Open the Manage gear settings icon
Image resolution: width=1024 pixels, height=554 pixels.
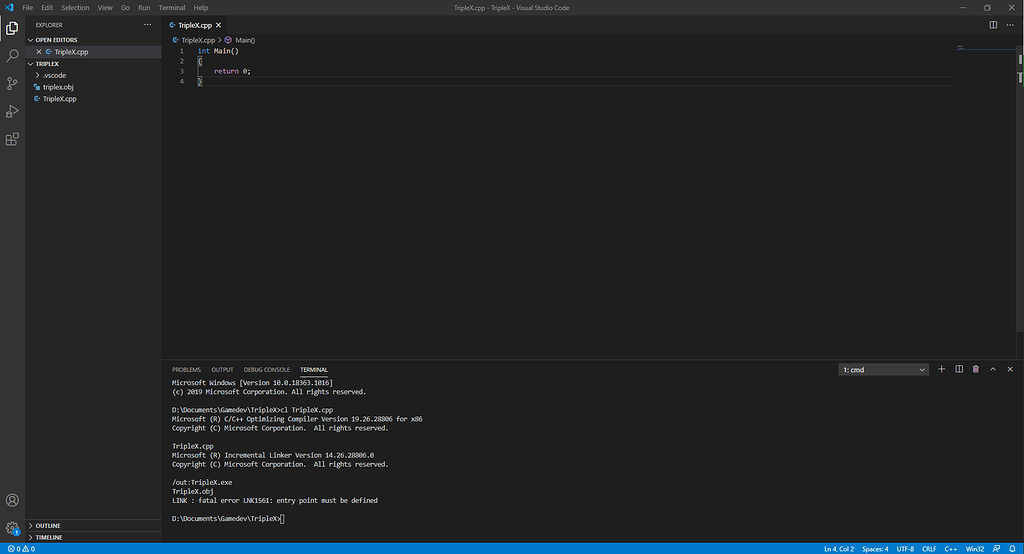point(12,527)
